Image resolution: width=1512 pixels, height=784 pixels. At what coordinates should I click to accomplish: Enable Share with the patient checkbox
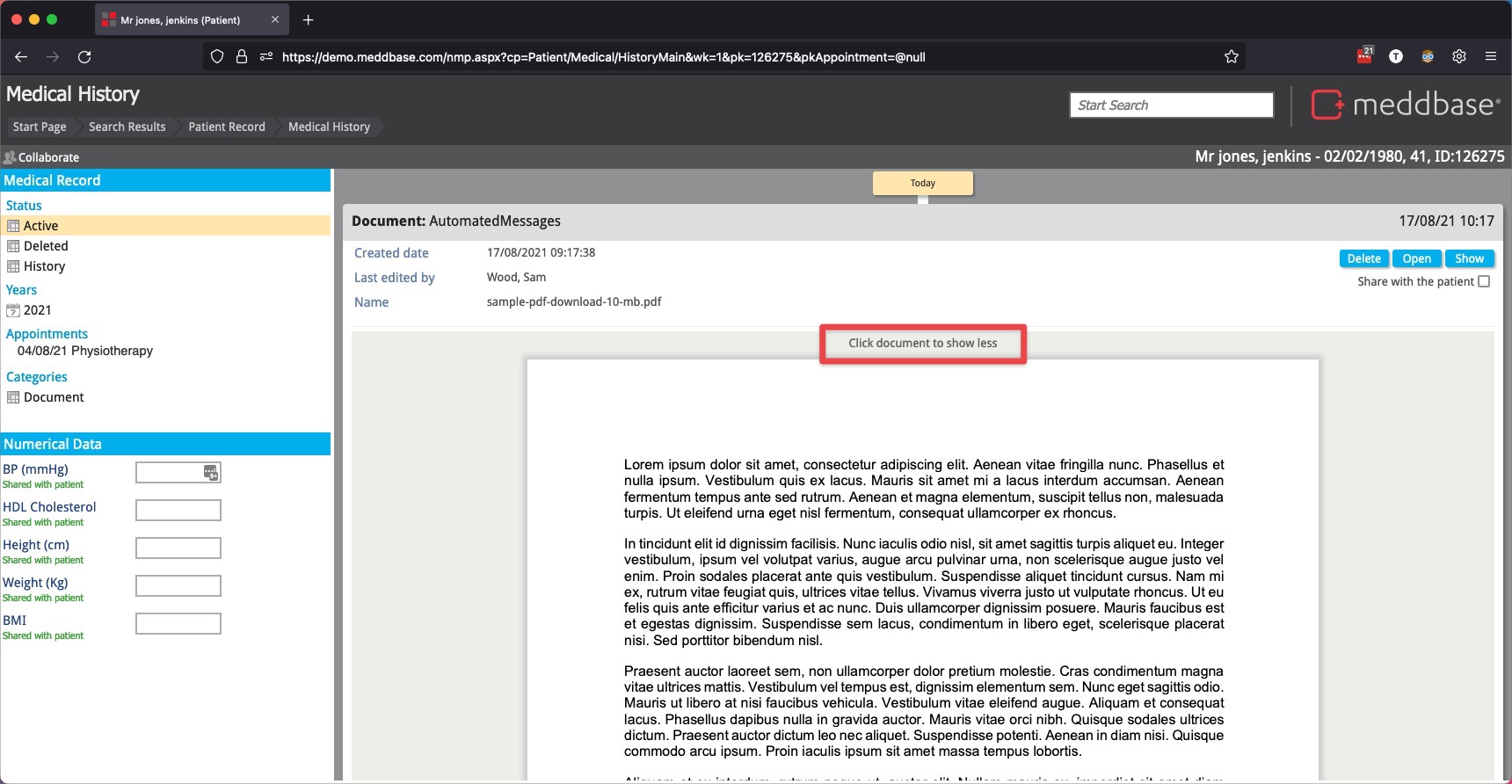tap(1484, 281)
